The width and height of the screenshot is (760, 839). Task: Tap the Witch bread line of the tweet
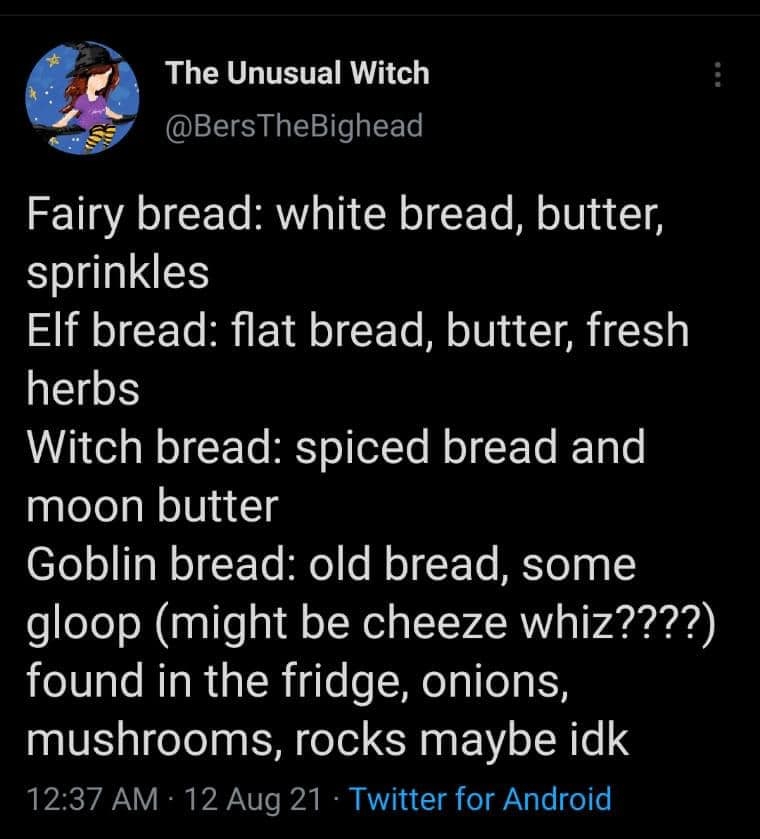point(336,447)
